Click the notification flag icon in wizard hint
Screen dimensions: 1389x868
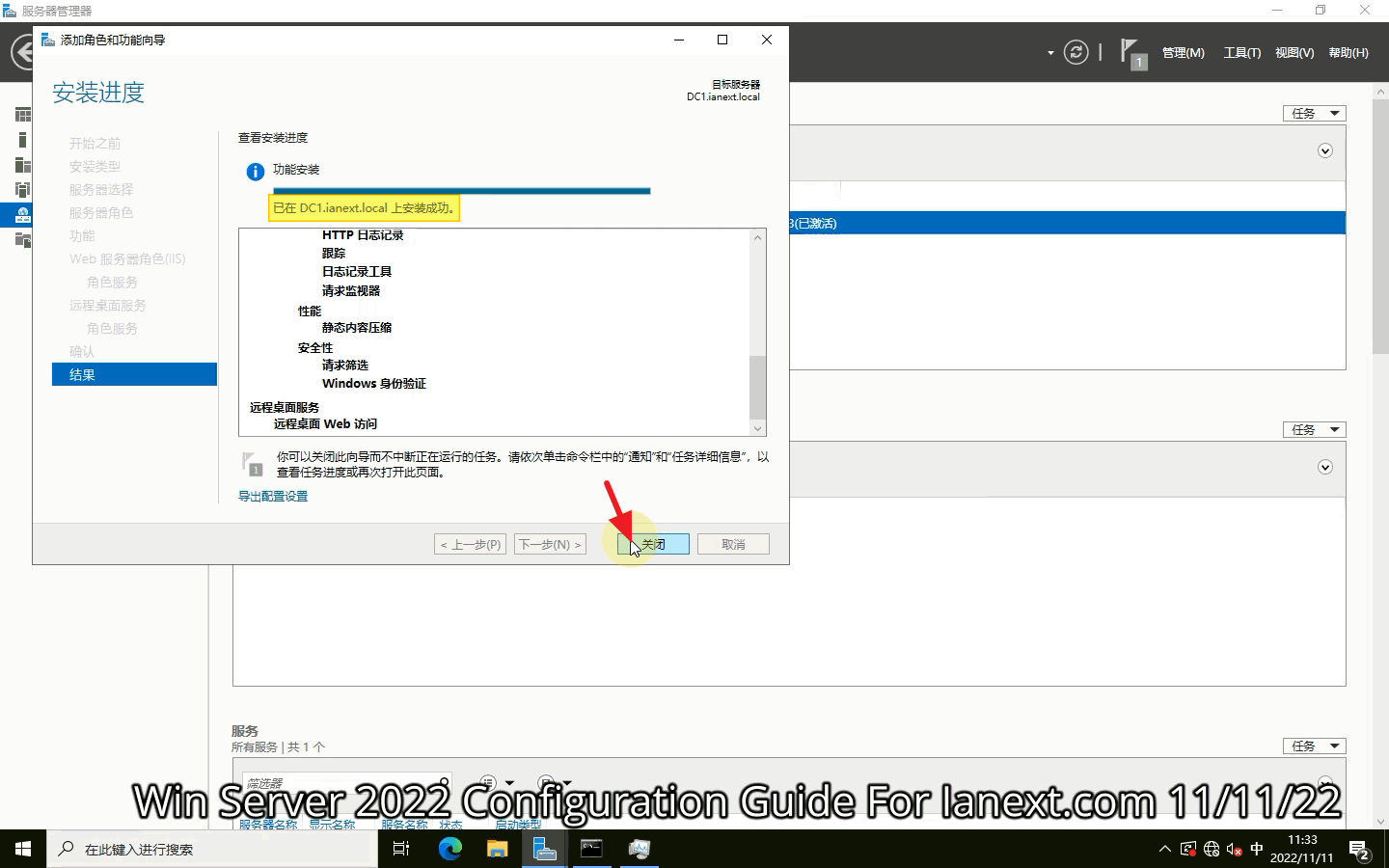point(252,464)
